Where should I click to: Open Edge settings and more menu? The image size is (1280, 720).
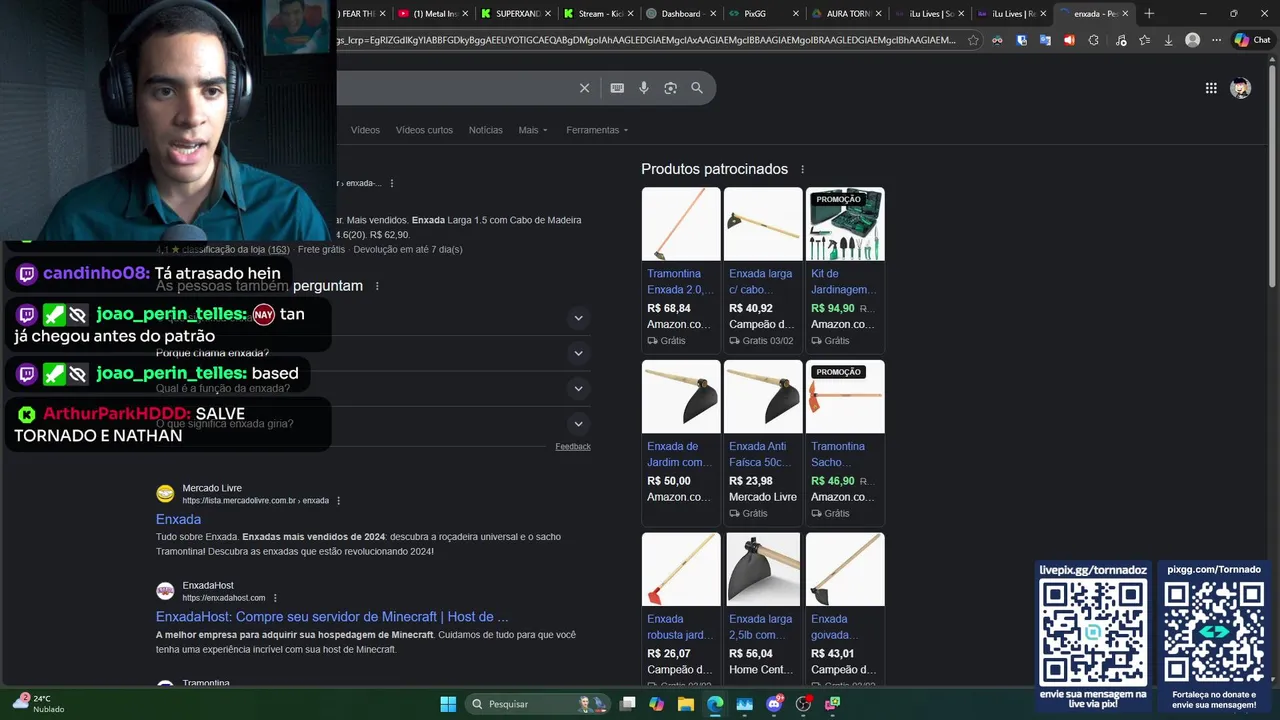tap(1216, 40)
